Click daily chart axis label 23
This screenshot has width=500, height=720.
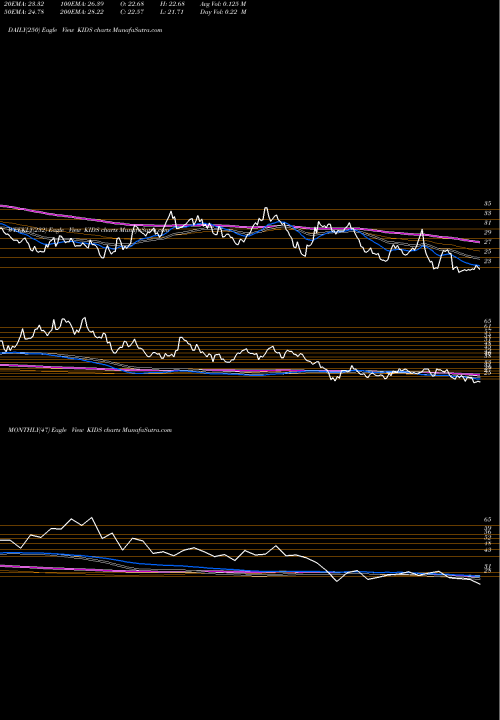[x=487, y=261]
